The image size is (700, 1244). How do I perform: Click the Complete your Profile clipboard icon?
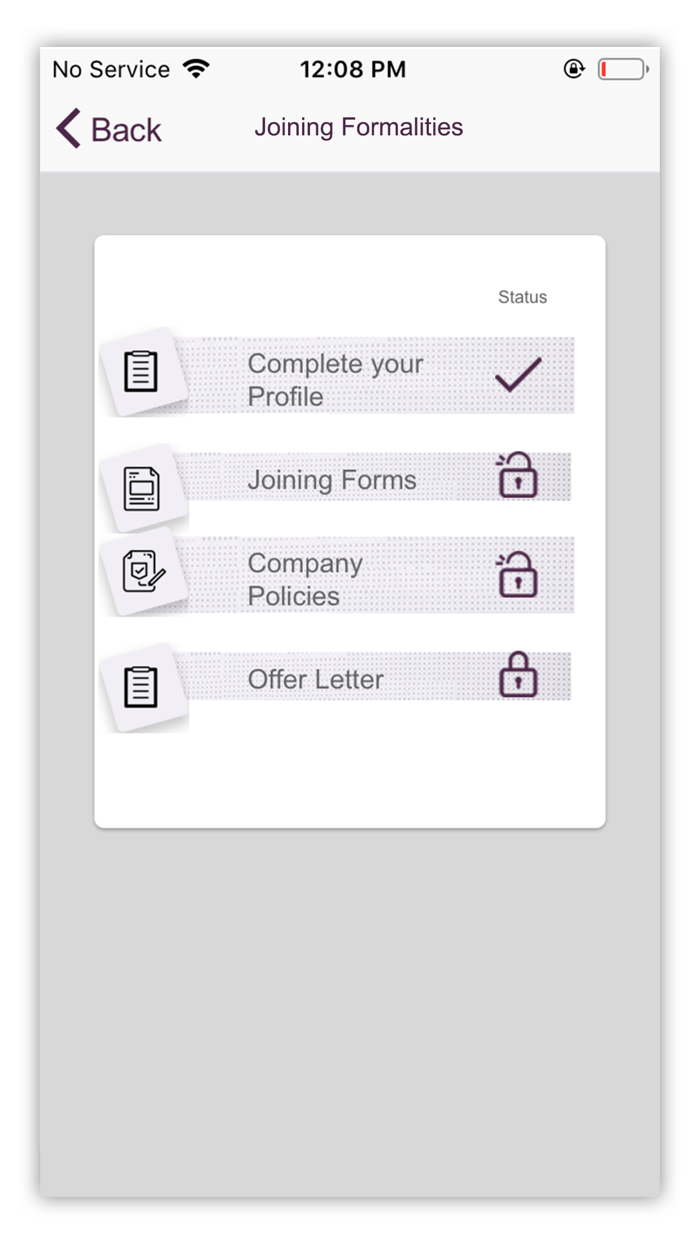click(x=141, y=372)
